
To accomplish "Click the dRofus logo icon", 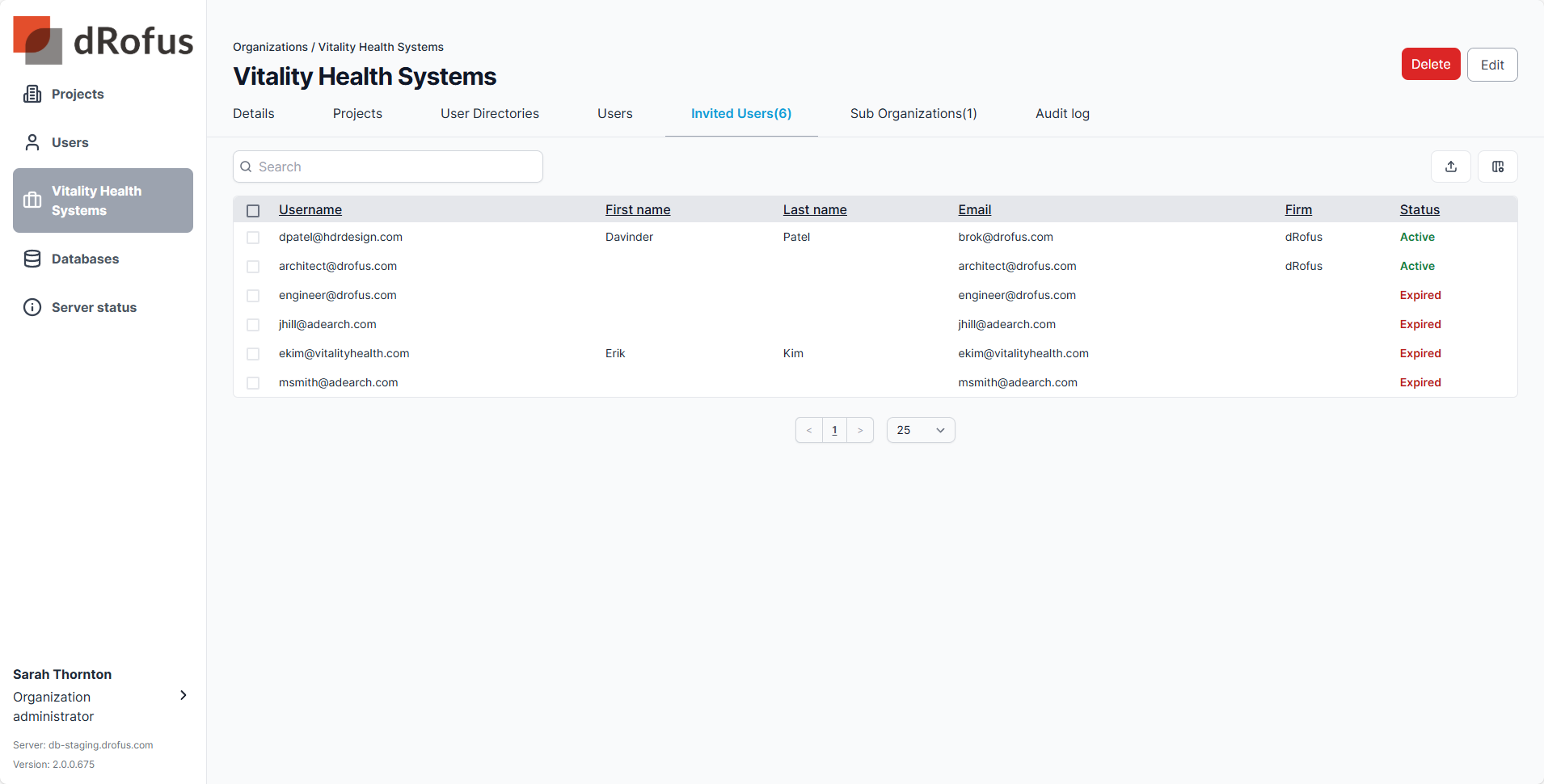I will click(38, 40).
